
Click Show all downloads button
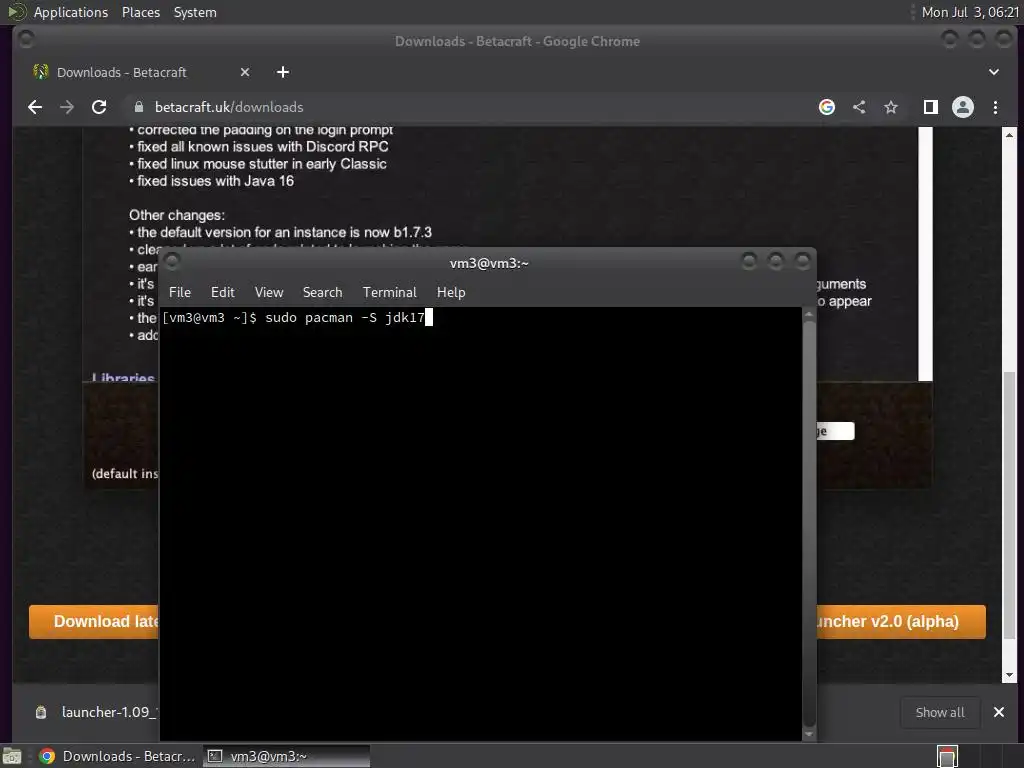(x=940, y=712)
